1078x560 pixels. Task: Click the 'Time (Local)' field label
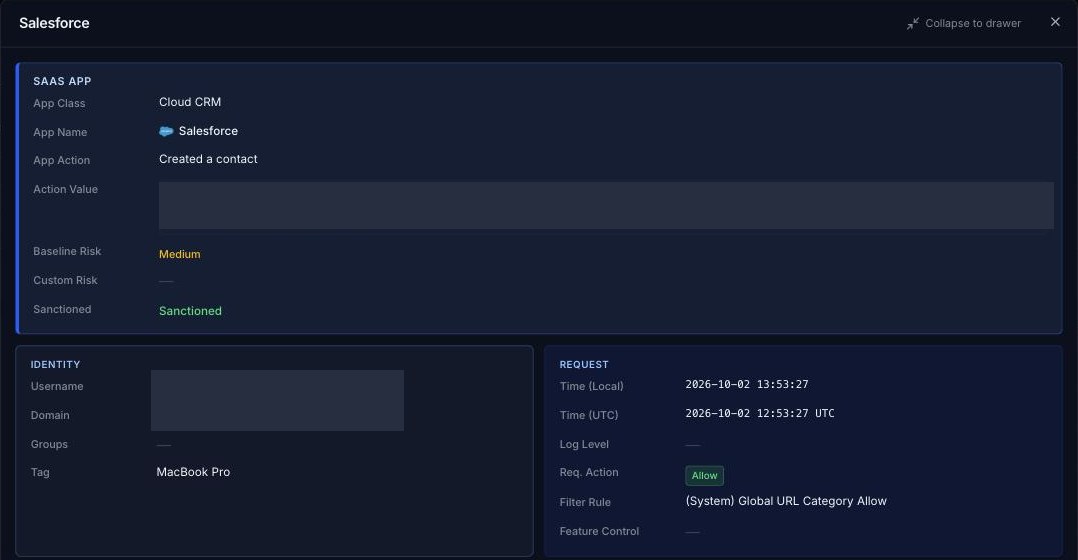[591, 386]
